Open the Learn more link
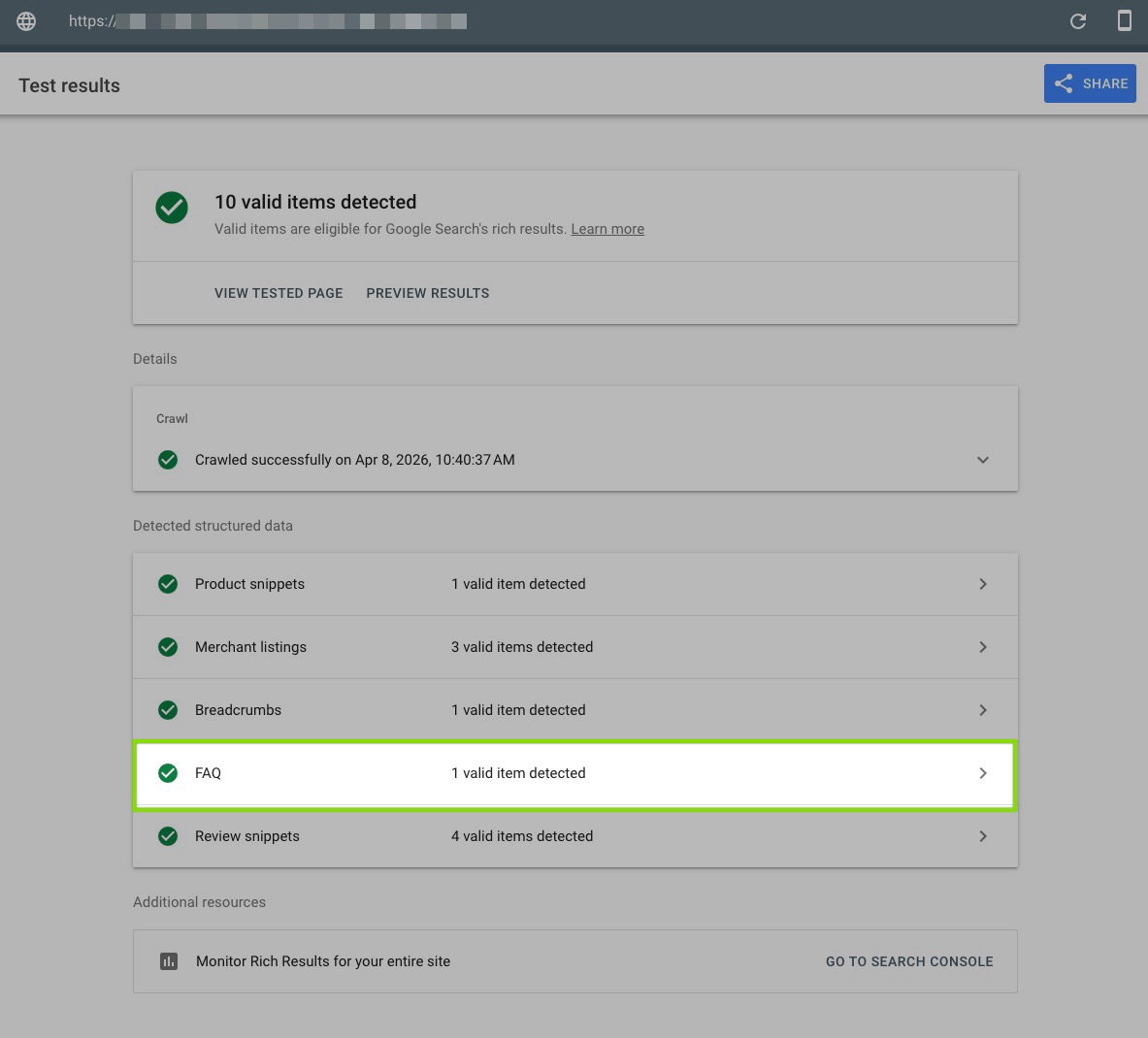1148x1038 pixels. [607, 229]
